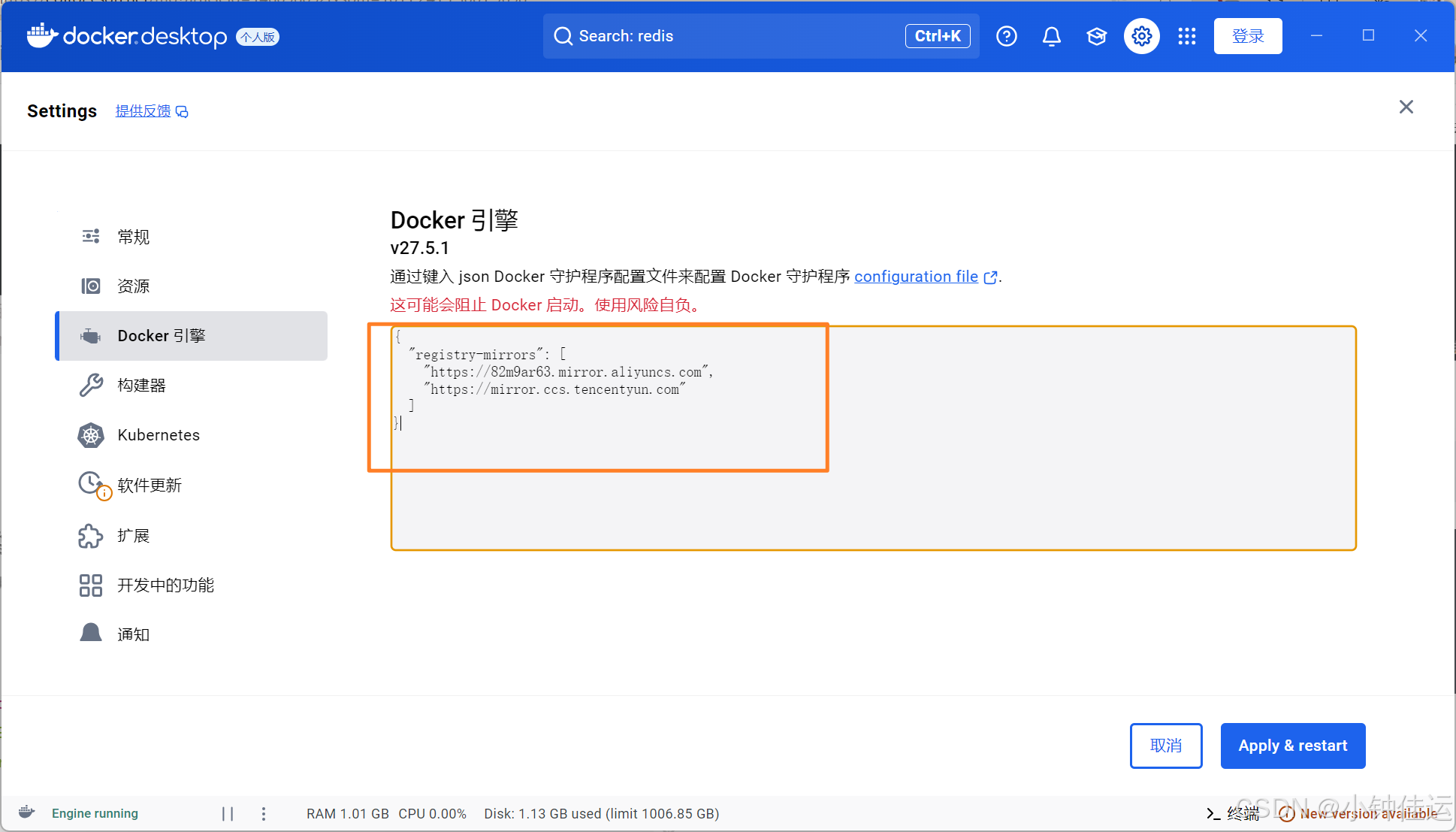Click the search magnifier icon
Viewport: 1456px width, 832px height.
tap(563, 36)
